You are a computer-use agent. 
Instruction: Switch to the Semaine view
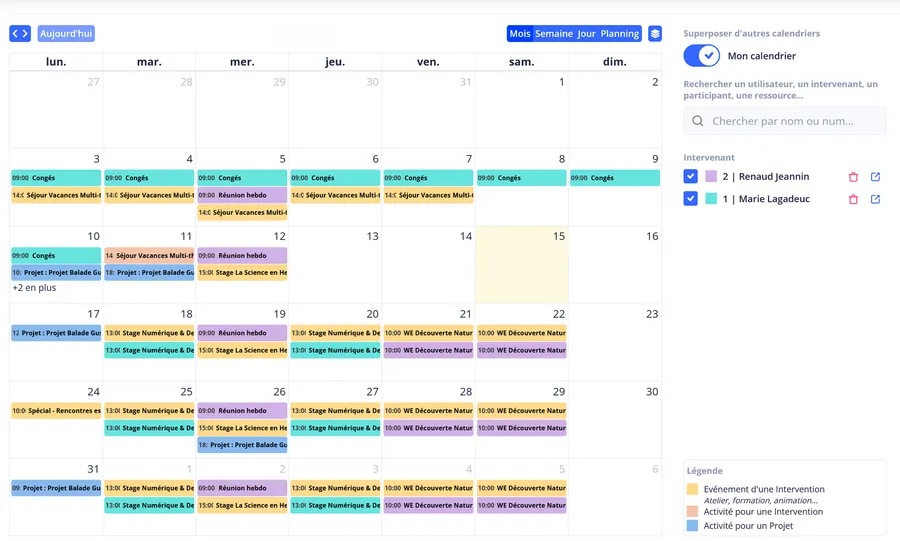pyautogui.click(x=554, y=34)
